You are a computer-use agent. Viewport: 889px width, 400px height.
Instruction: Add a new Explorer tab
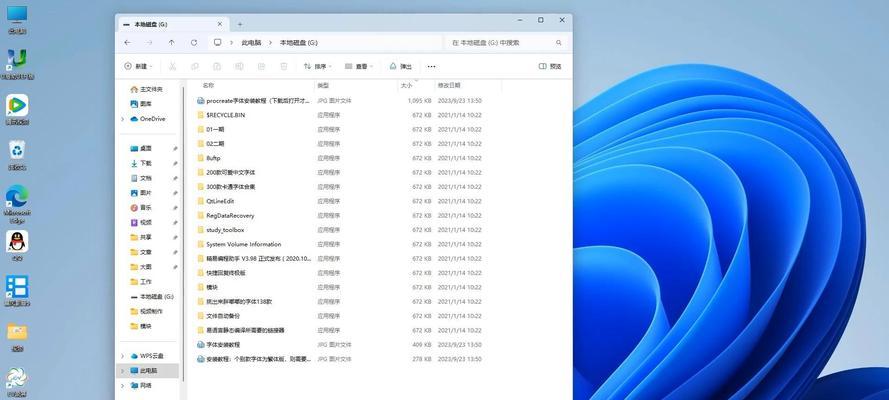click(x=240, y=24)
